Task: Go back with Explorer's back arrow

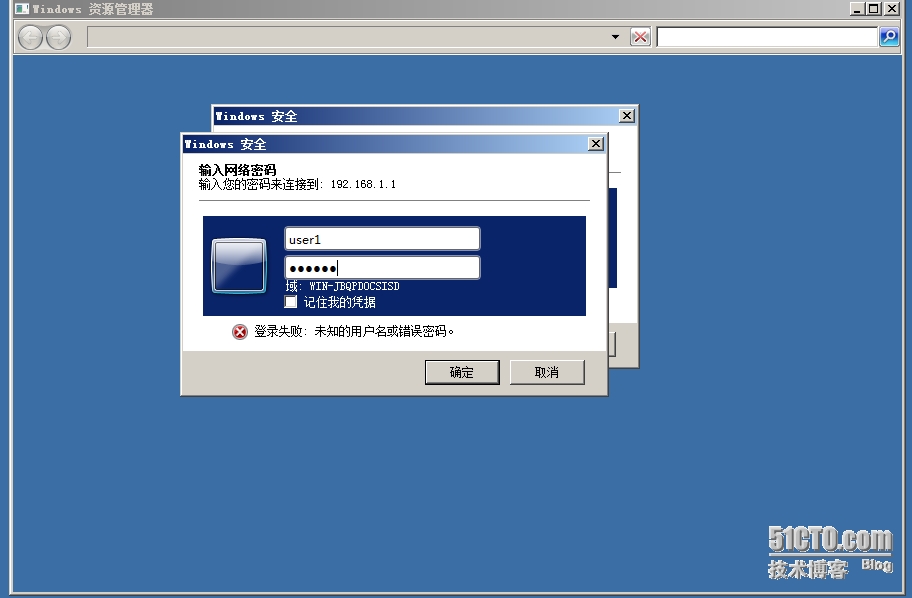Action: point(30,38)
